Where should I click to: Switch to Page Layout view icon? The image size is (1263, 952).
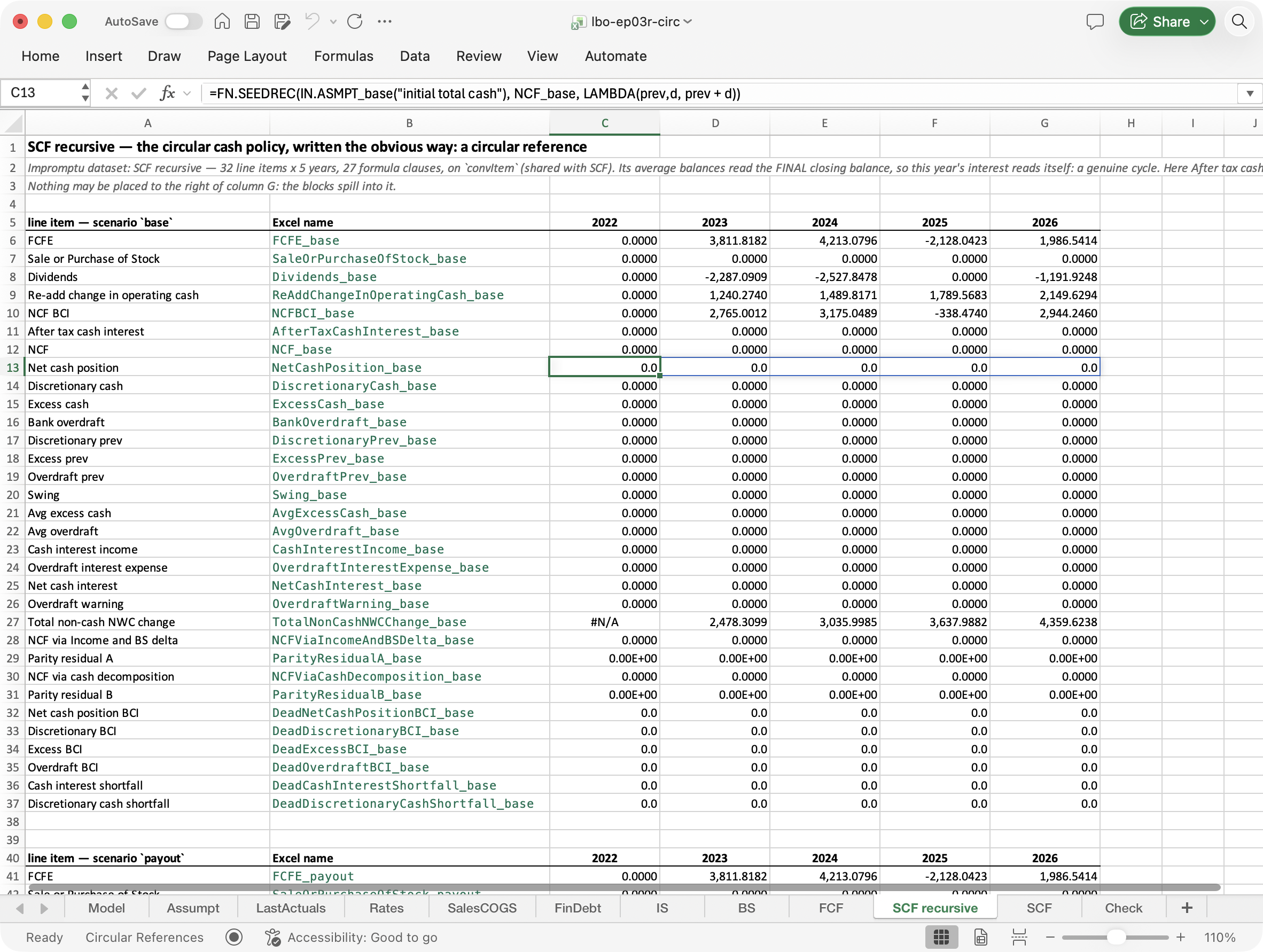(x=980, y=937)
